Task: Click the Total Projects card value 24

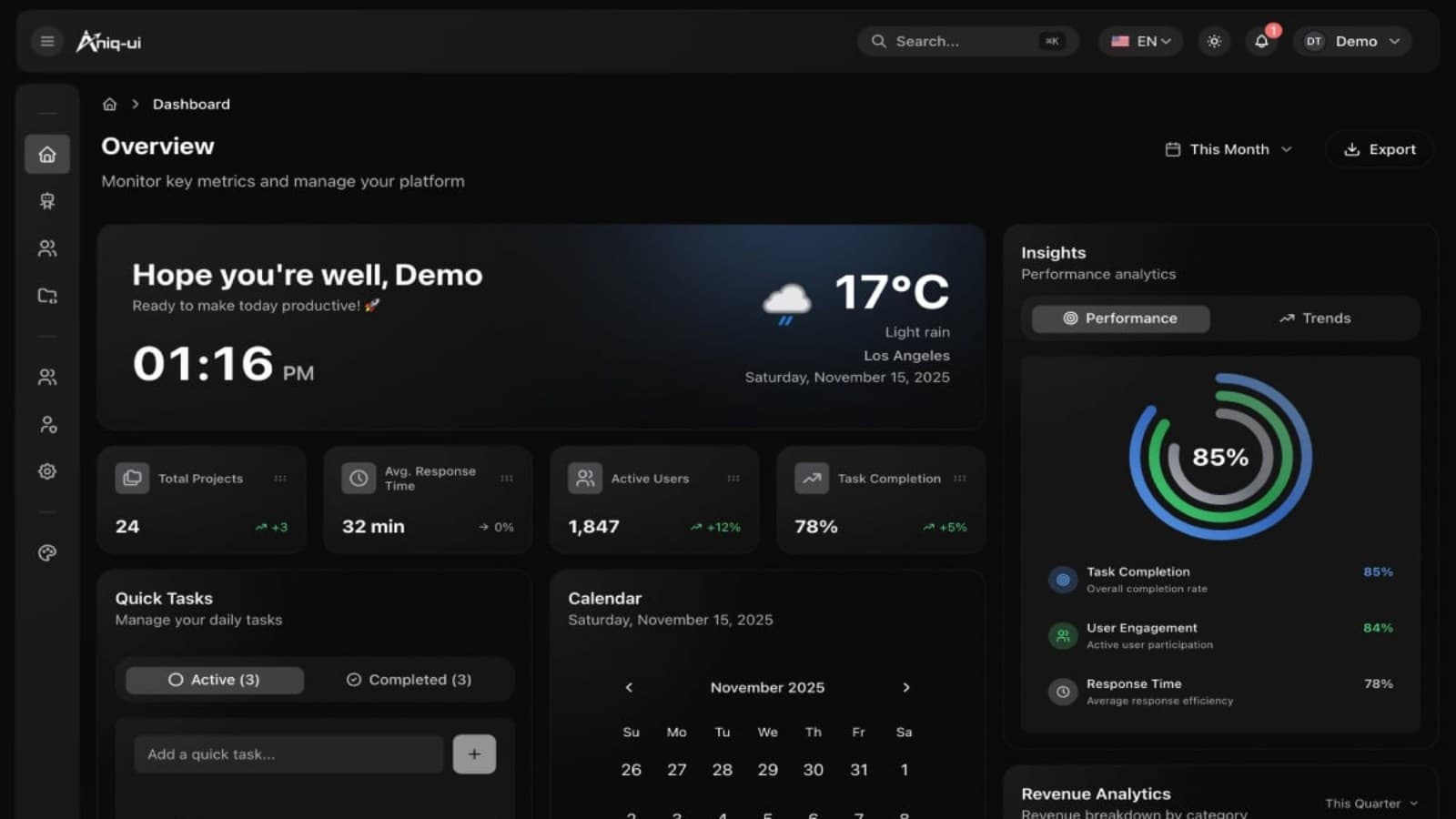Action: (x=127, y=526)
